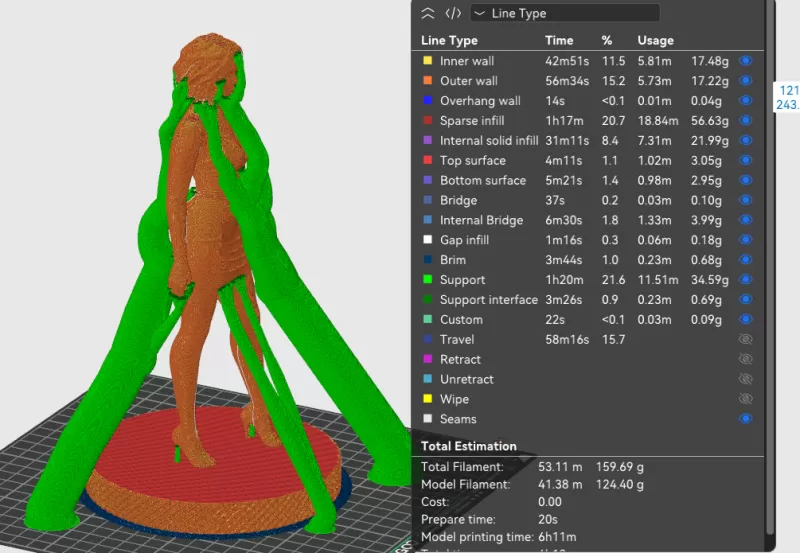Click the Support green color swatch

pos(427,280)
